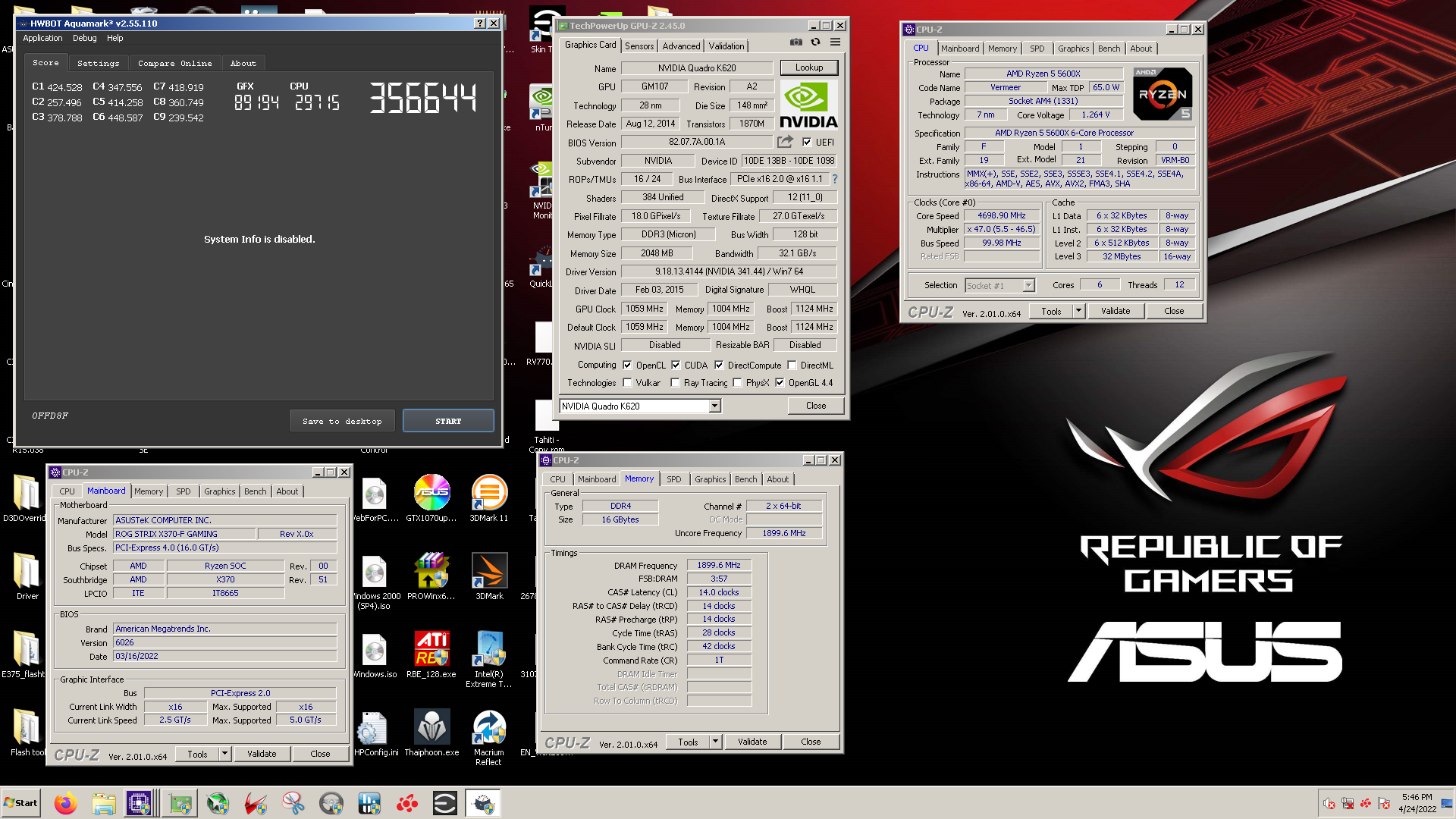This screenshot has width=1456, height=819.
Task: Click the GPU-Z graphics card taskbar button
Action: [x=180, y=803]
